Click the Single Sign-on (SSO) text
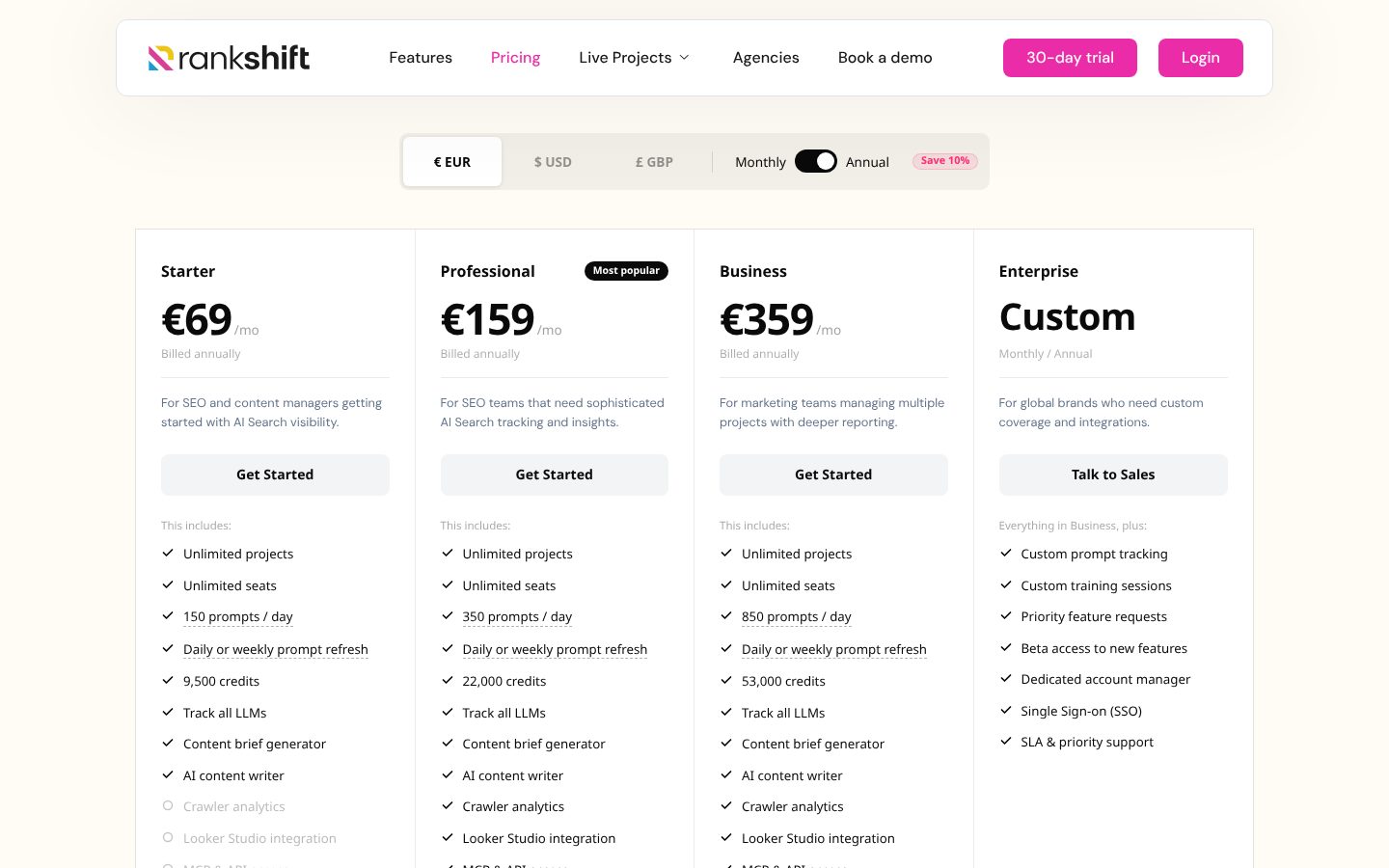This screenshot has width=1389, height=868. (1081, 711)
